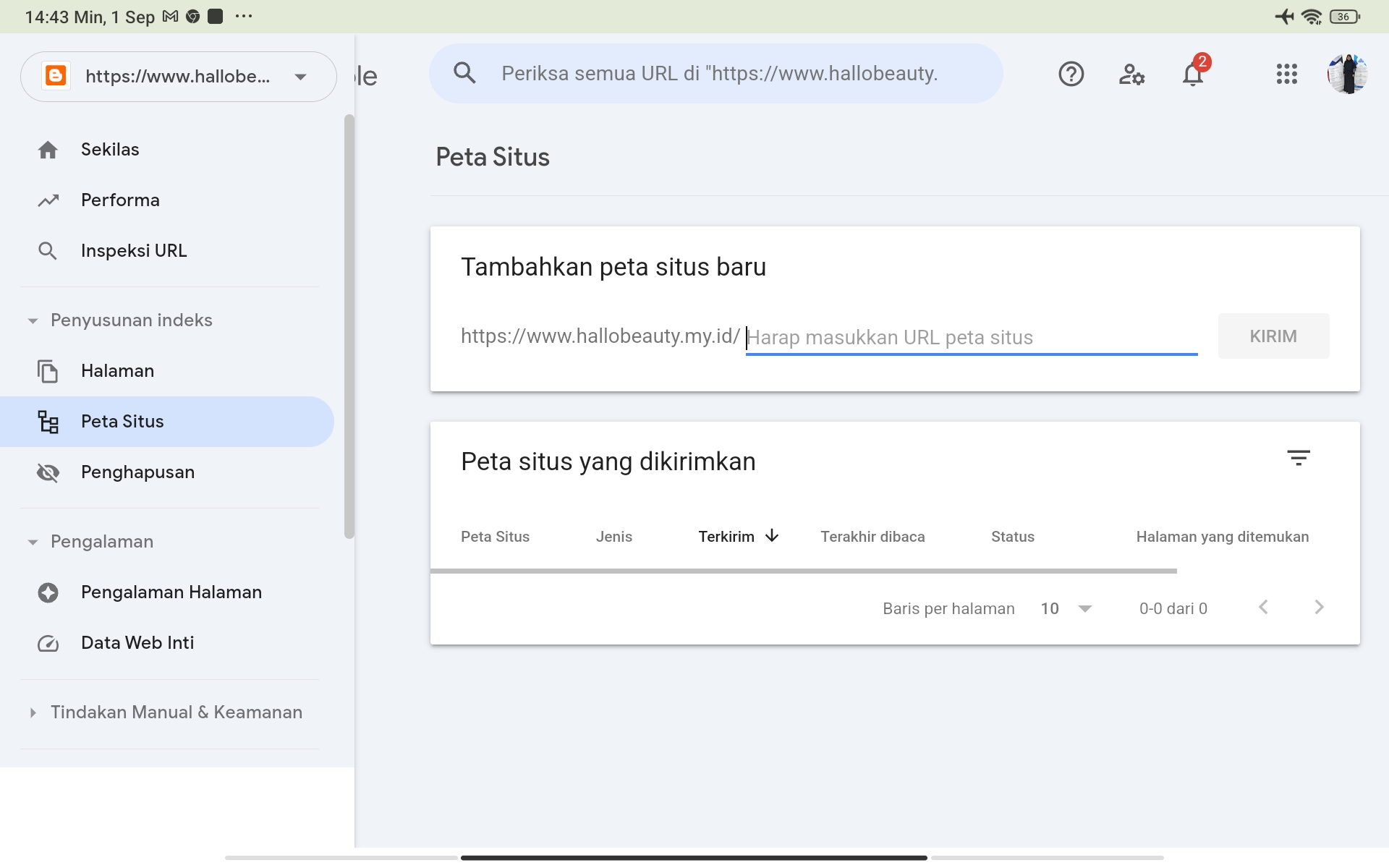Open the Help question mark icon

pyautogui.click(x=1071, y=74)
